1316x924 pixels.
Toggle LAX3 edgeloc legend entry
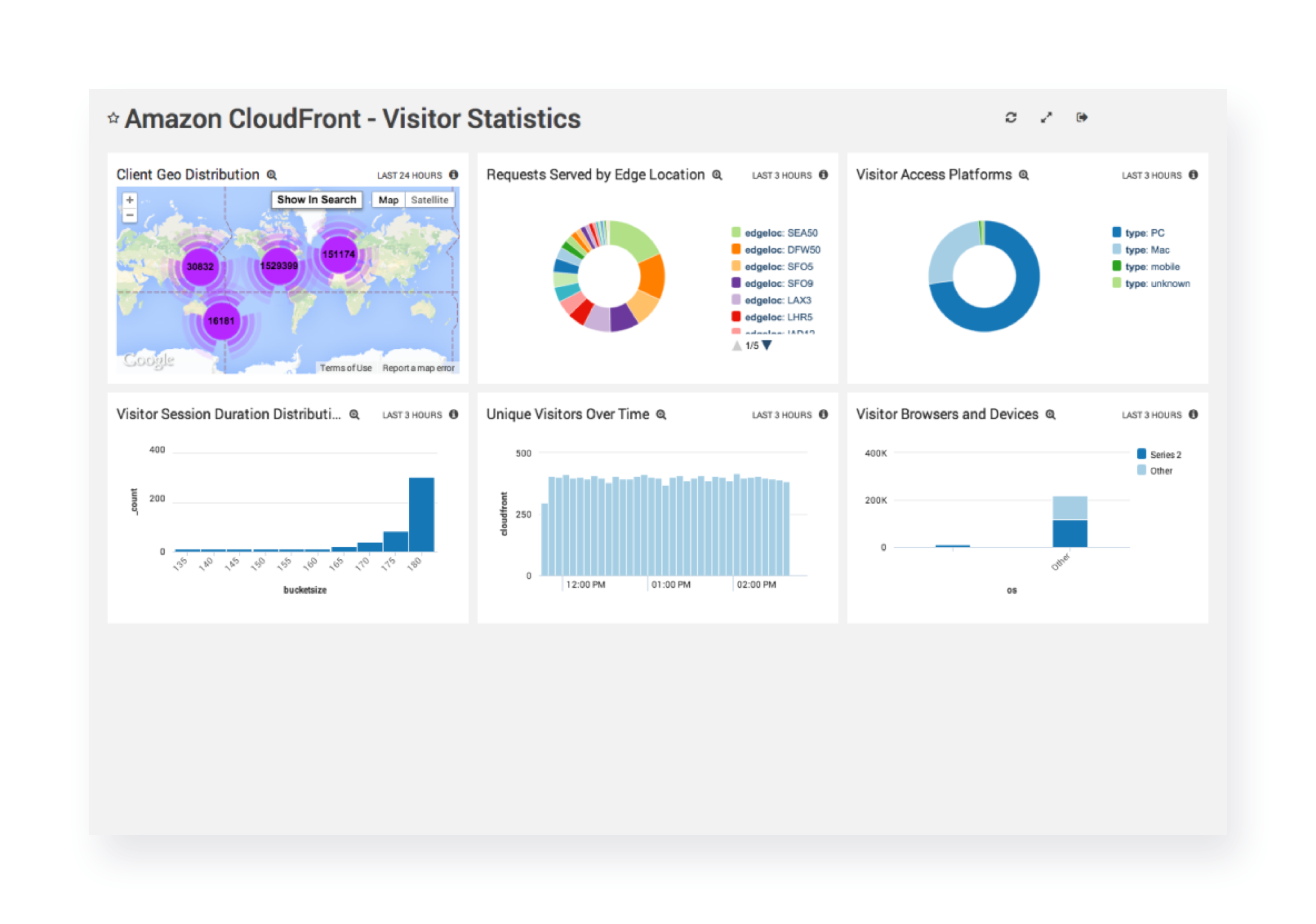(772, 300)
